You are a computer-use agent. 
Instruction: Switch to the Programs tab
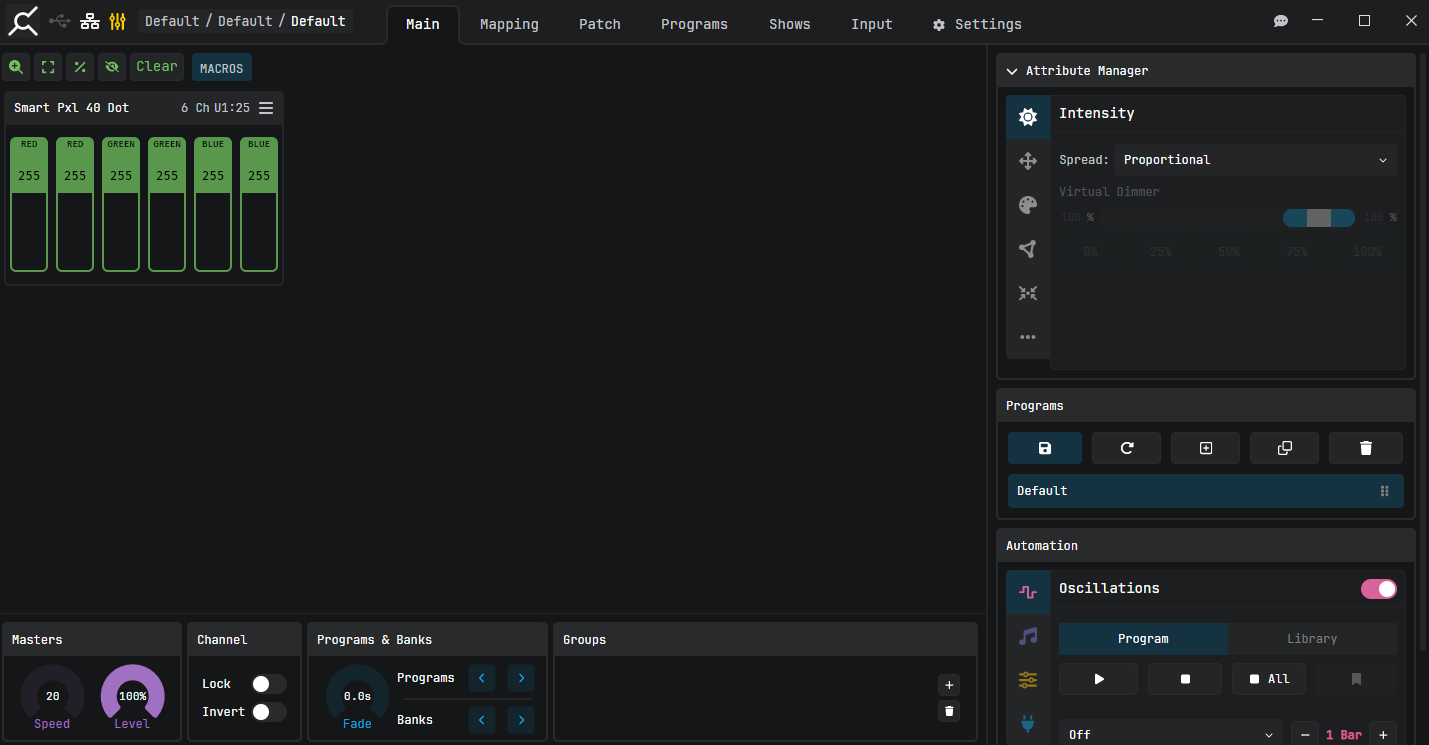pyautogui.click(x=694, y=24)
